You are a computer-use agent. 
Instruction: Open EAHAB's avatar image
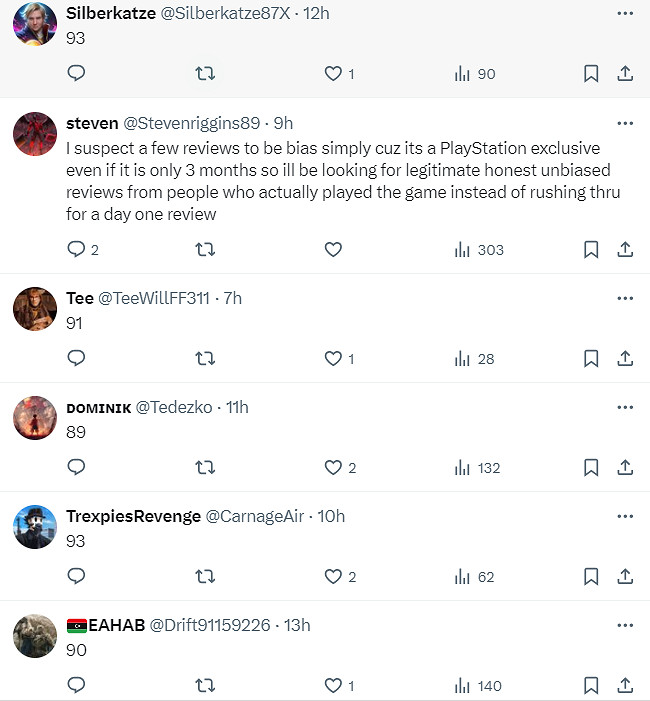(x=35, y=637)
